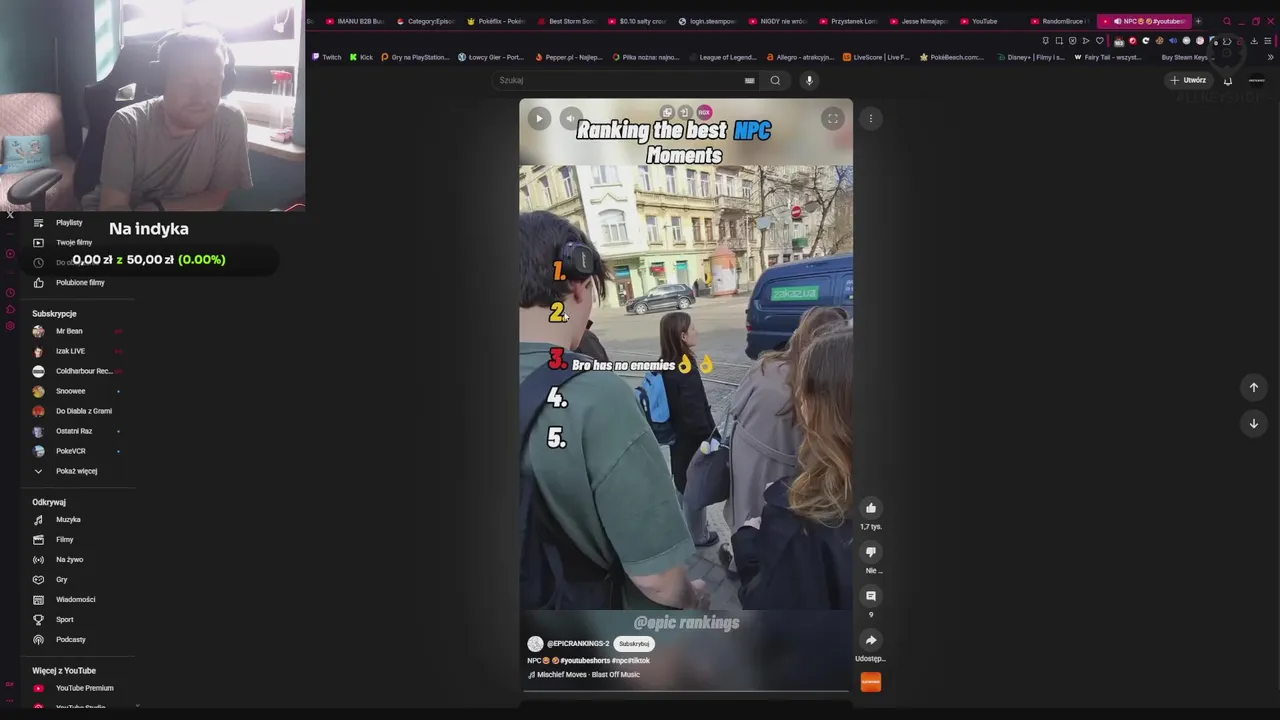The width and height of the screenshot is (1280, 720).
Task: Open Twitch bookmark
Action: click(x=327, y=57)
